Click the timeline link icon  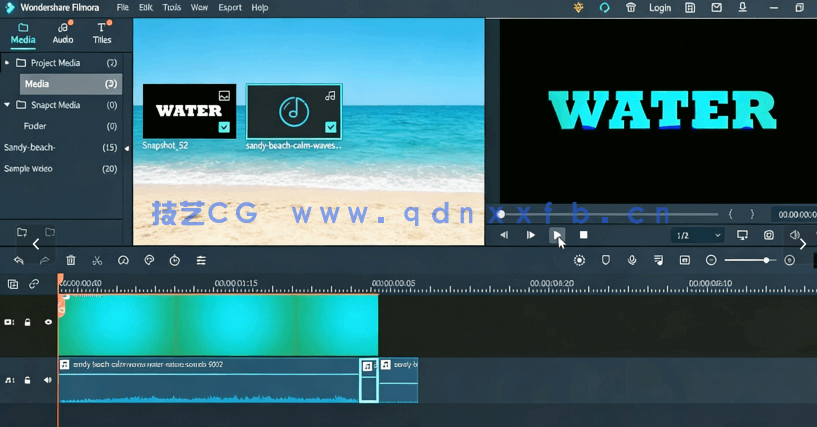34,284
